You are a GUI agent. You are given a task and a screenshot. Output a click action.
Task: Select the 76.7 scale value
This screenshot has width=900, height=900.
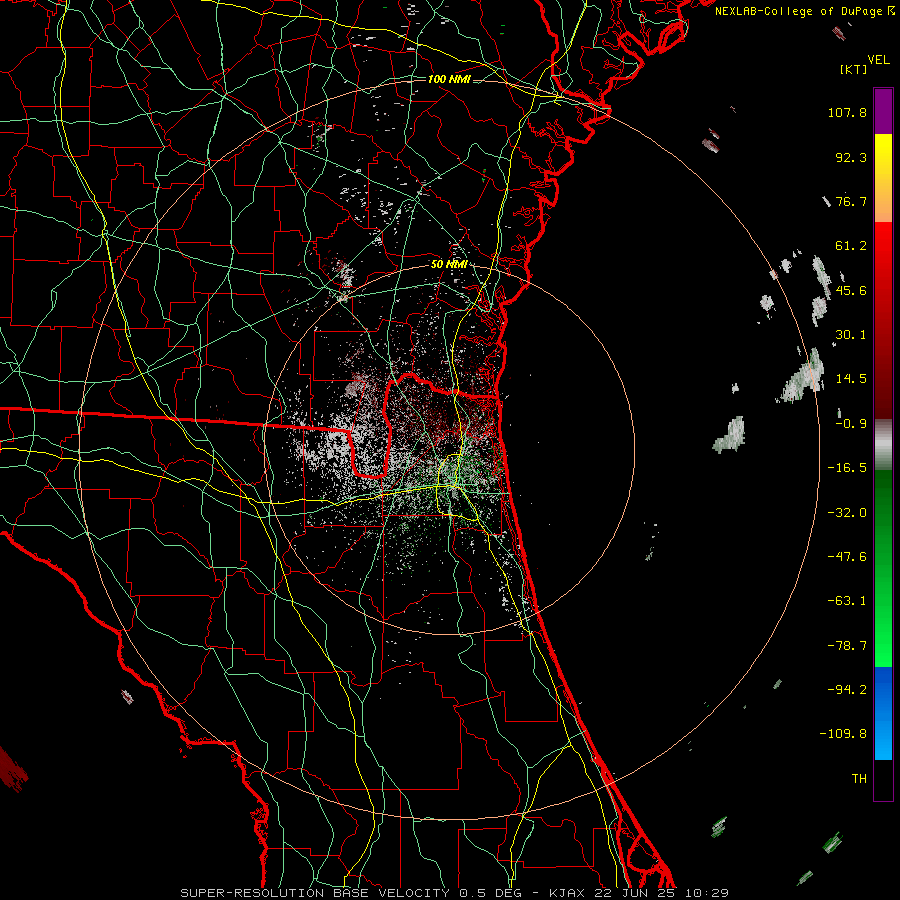point(851,201)
